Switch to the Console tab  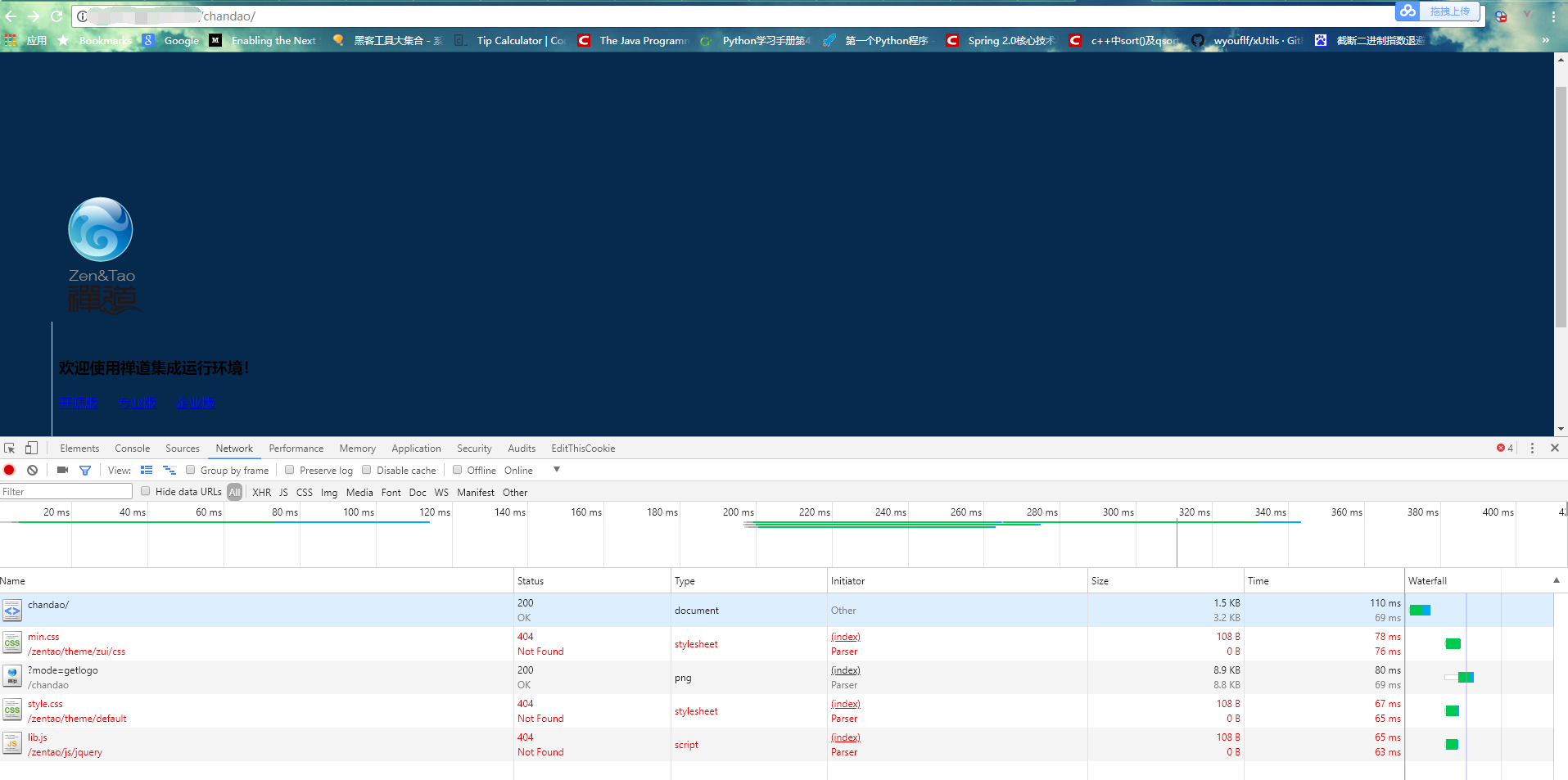132,449
